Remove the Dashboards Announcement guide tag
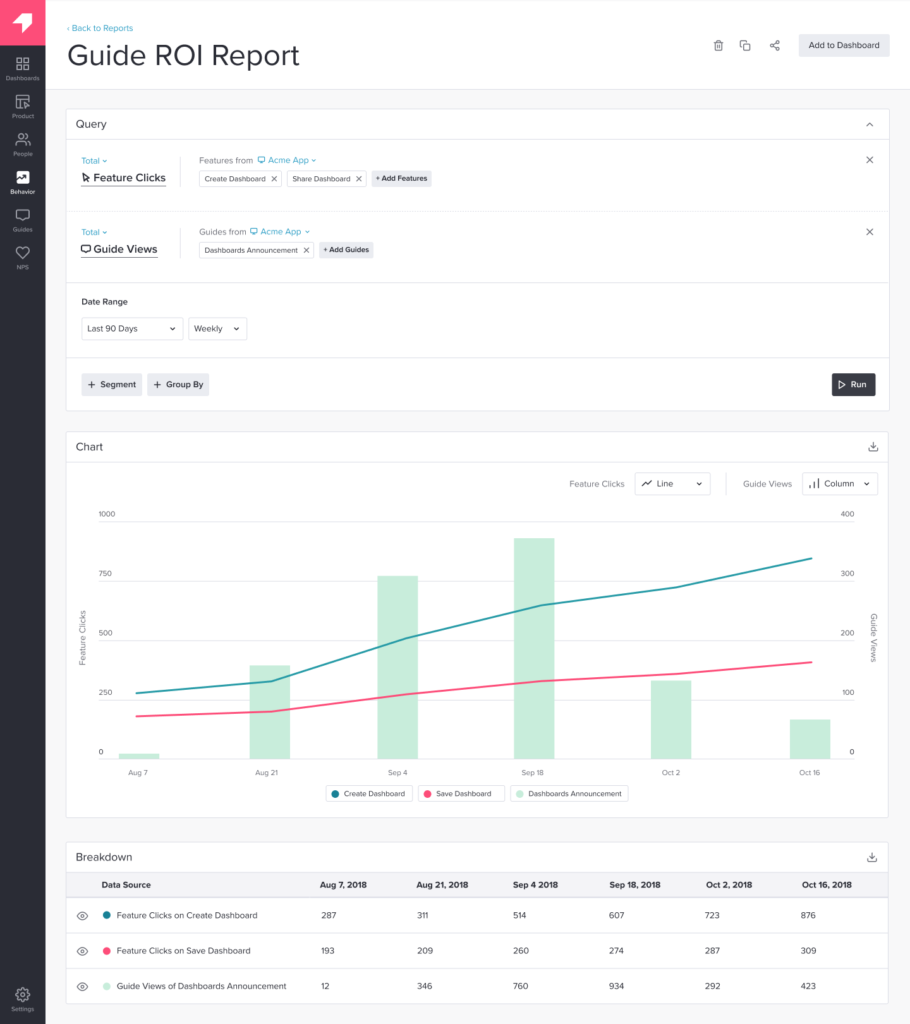The width and height of the screenshot is (910, 1024). tap(306, 250)
